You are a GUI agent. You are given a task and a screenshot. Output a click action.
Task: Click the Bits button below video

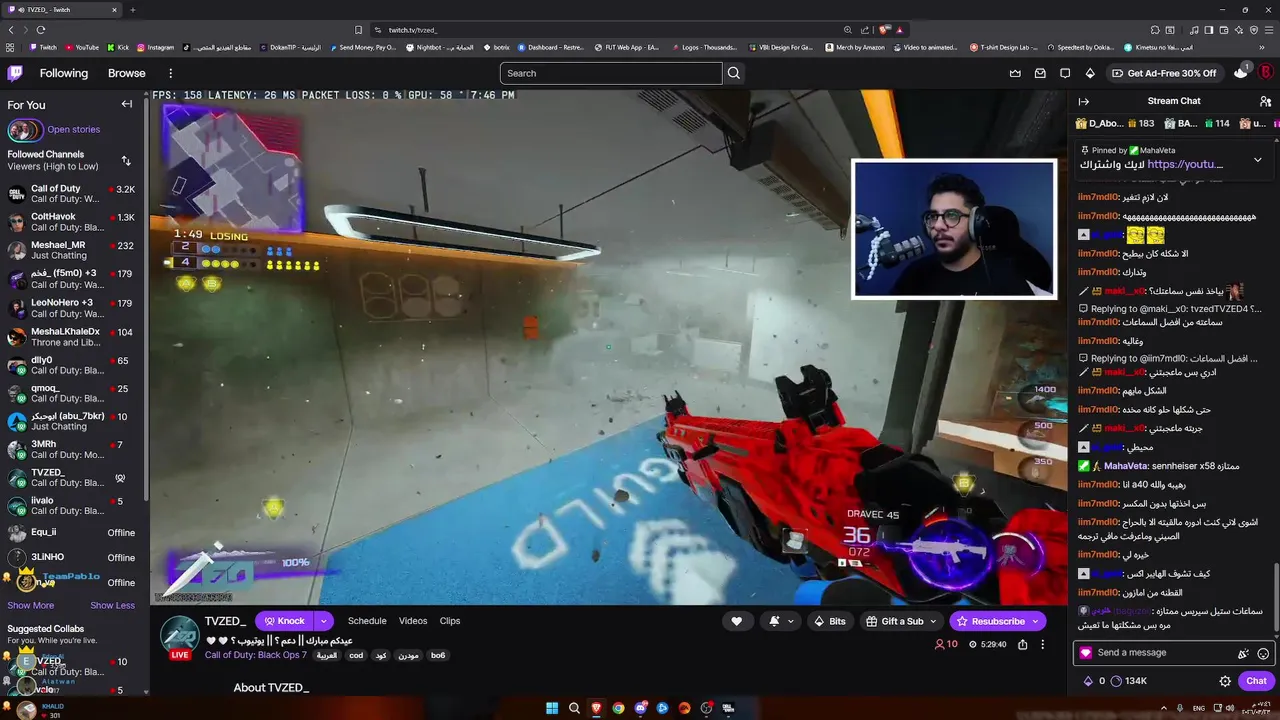[830, 621]
